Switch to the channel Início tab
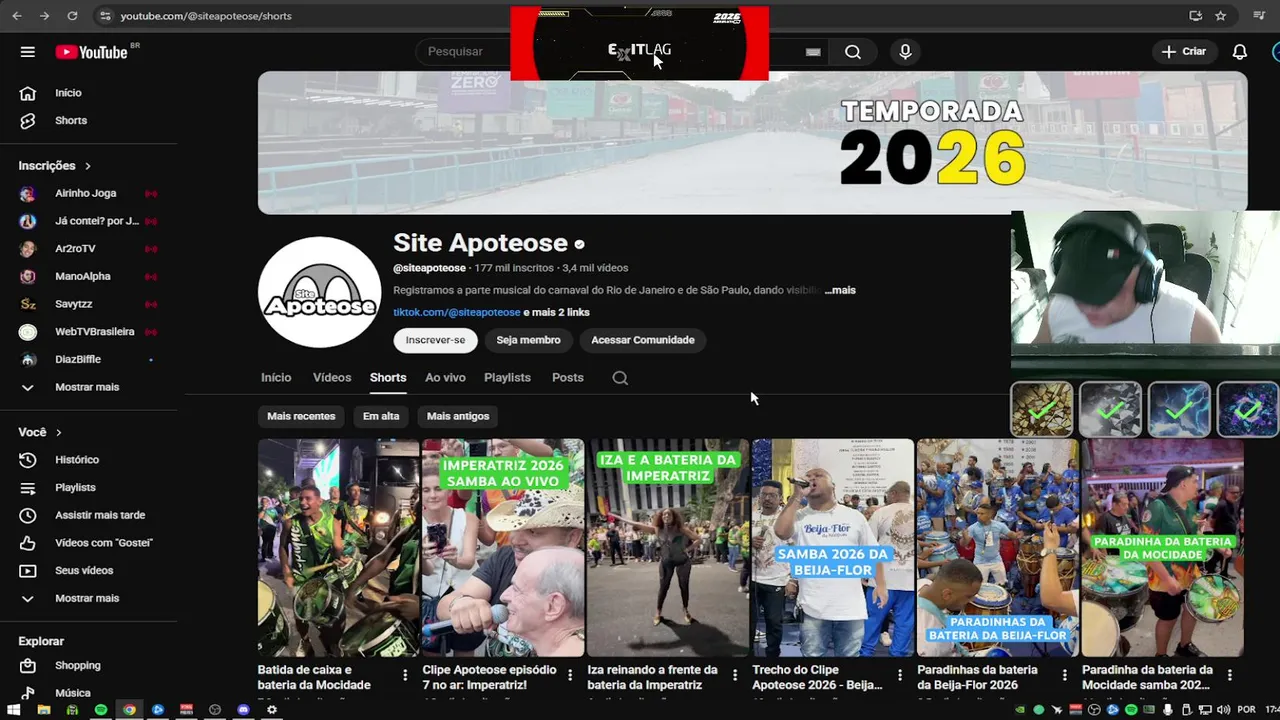1280x720 pixels. point(276,378)
